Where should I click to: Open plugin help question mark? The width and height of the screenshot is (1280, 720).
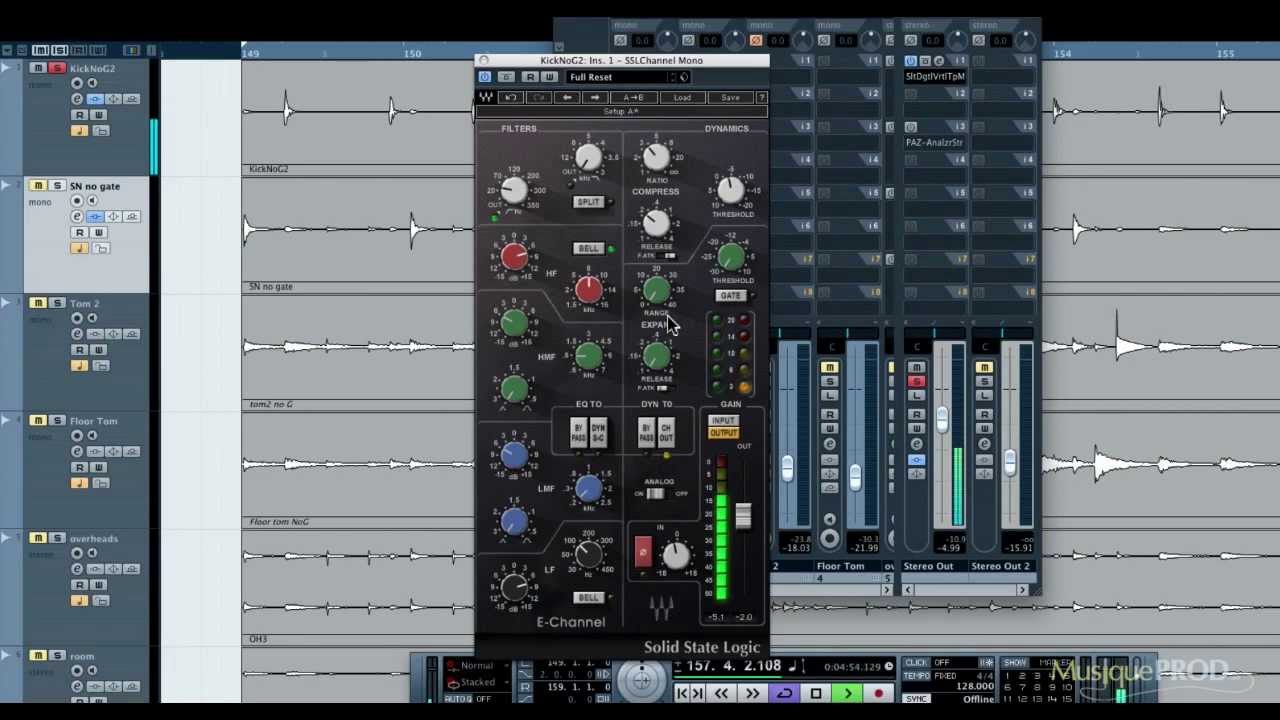coord(762,97)
